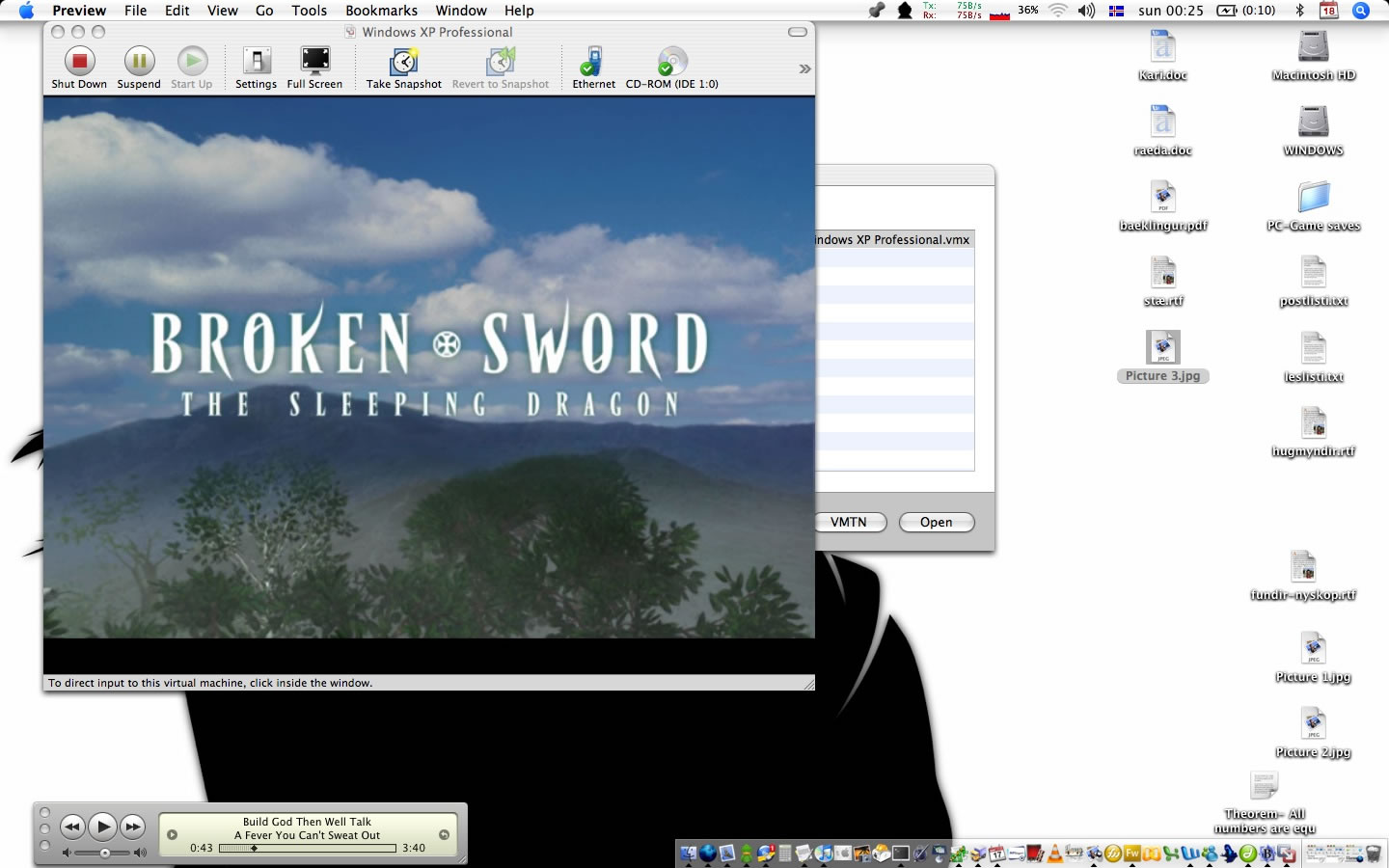Click the Icelandic flag input menu
This screenshot has height=868, width=1389.
(1117, 11)
